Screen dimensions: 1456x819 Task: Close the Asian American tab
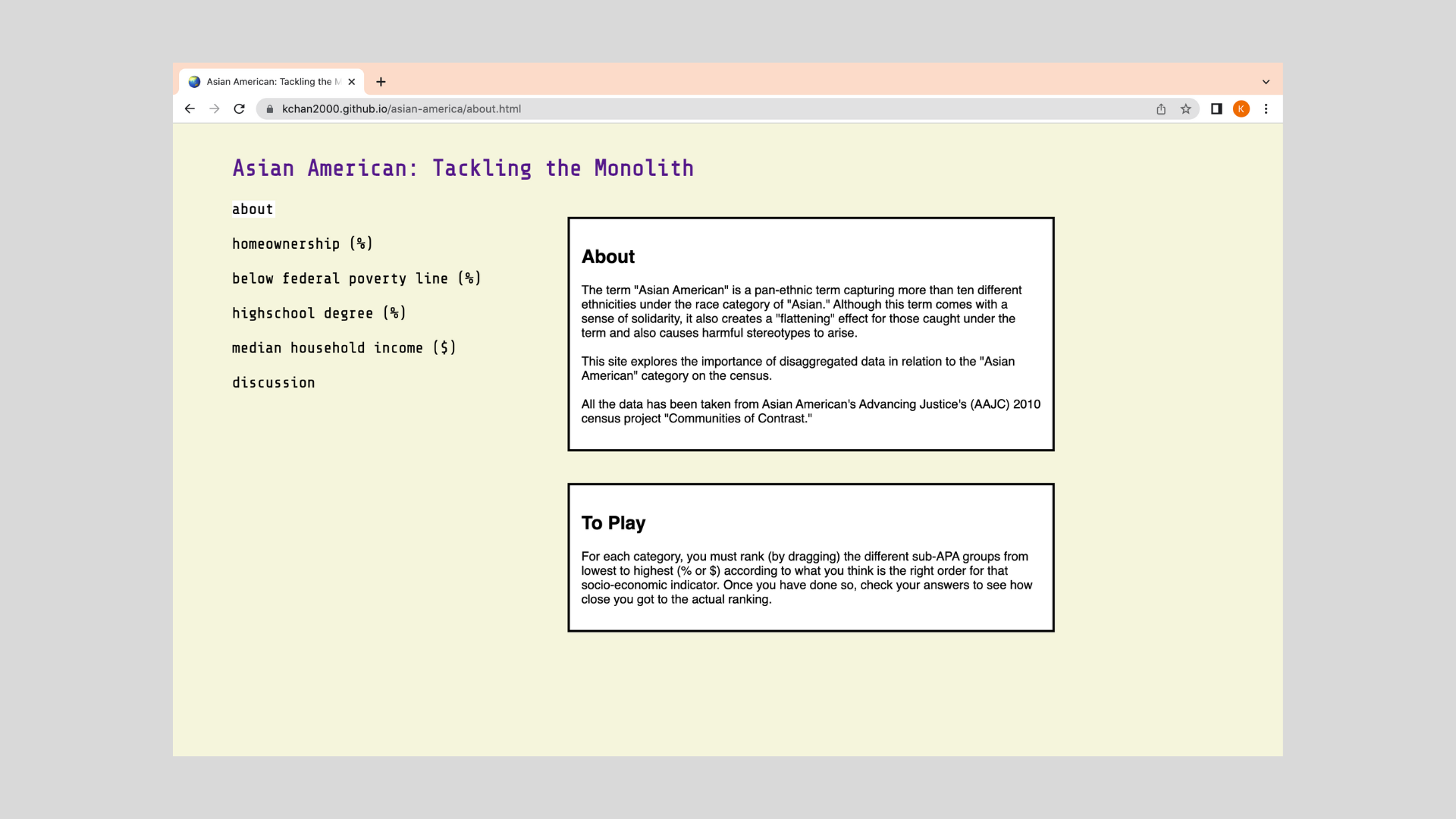(x=351, y=82)
